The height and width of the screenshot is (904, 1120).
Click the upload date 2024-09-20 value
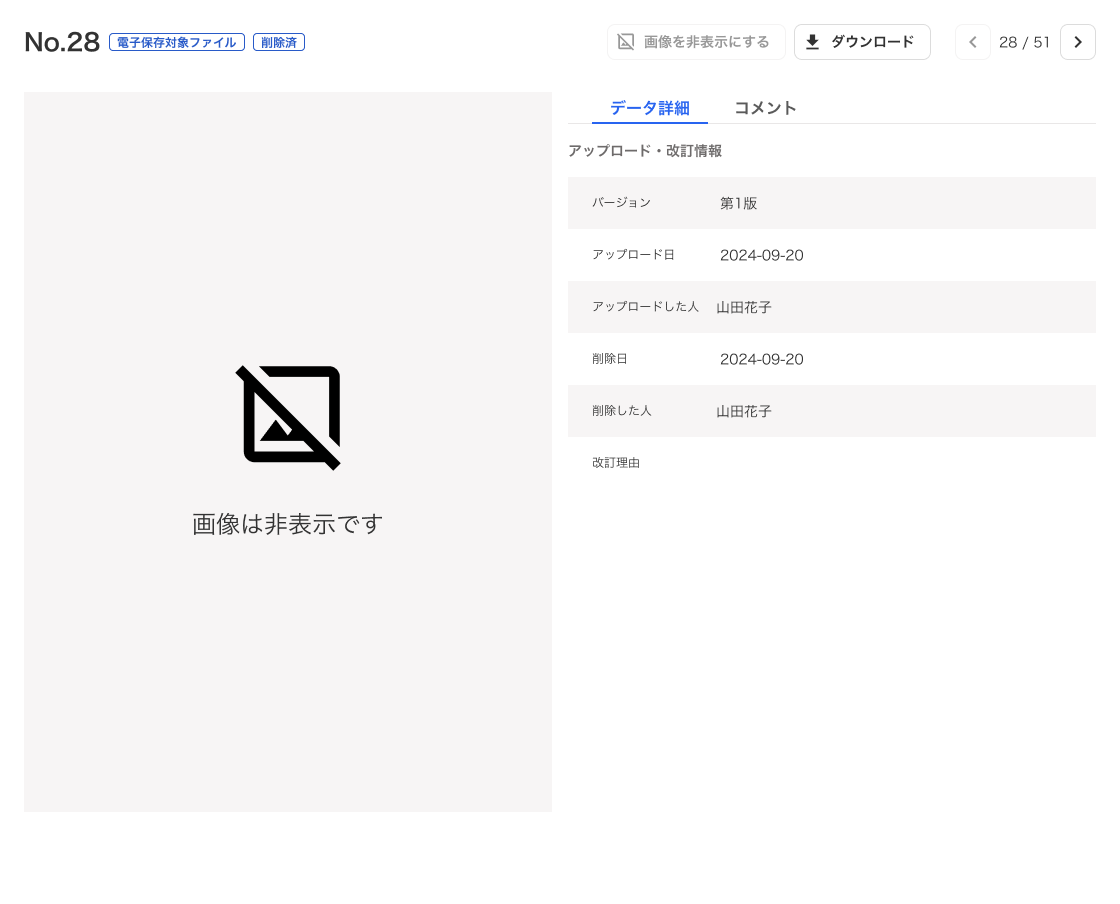click(x=761, y=255)
